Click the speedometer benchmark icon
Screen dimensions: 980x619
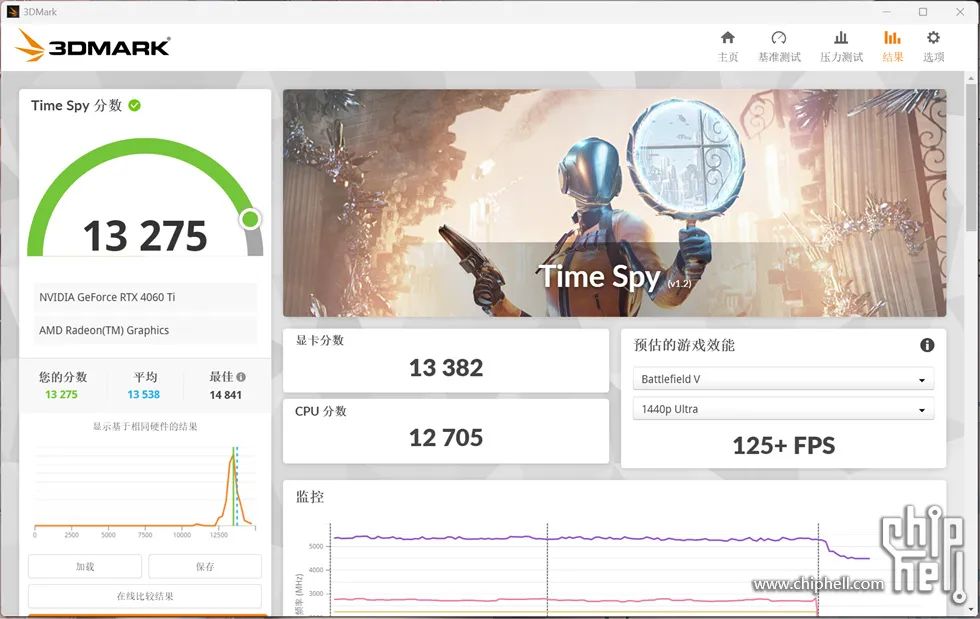(x=779, y=38)
